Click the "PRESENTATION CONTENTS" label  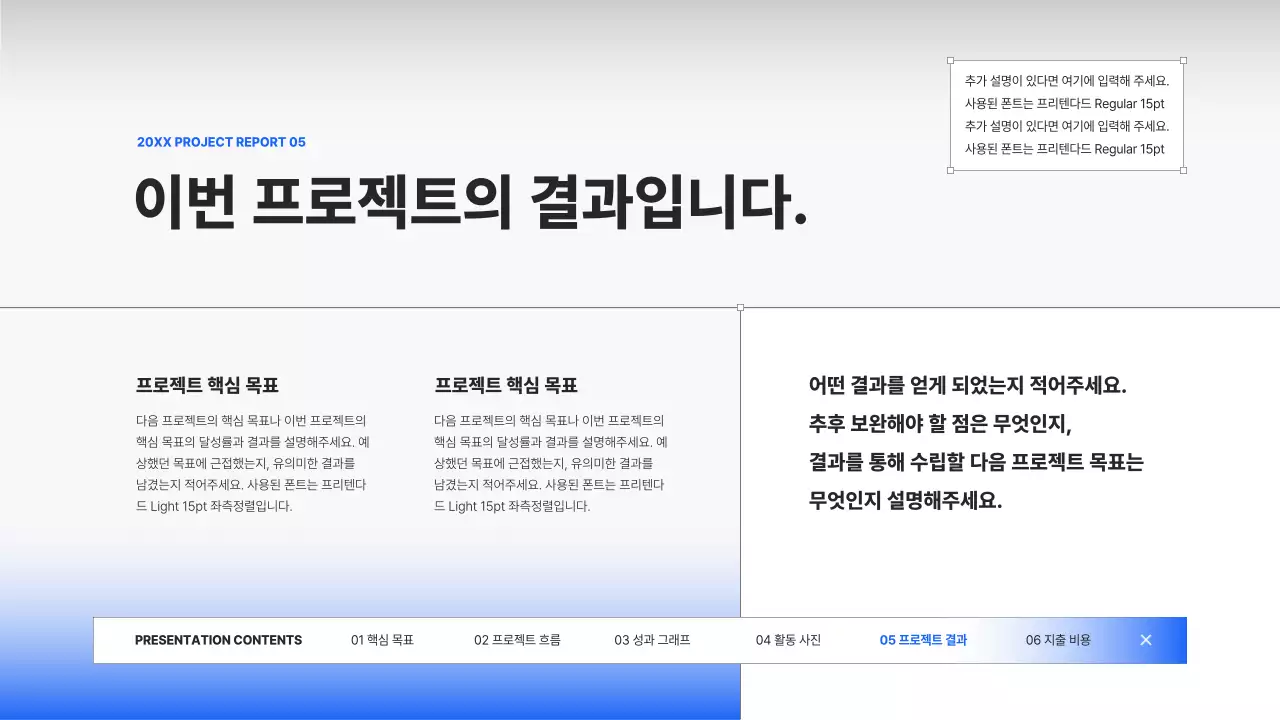219,640
